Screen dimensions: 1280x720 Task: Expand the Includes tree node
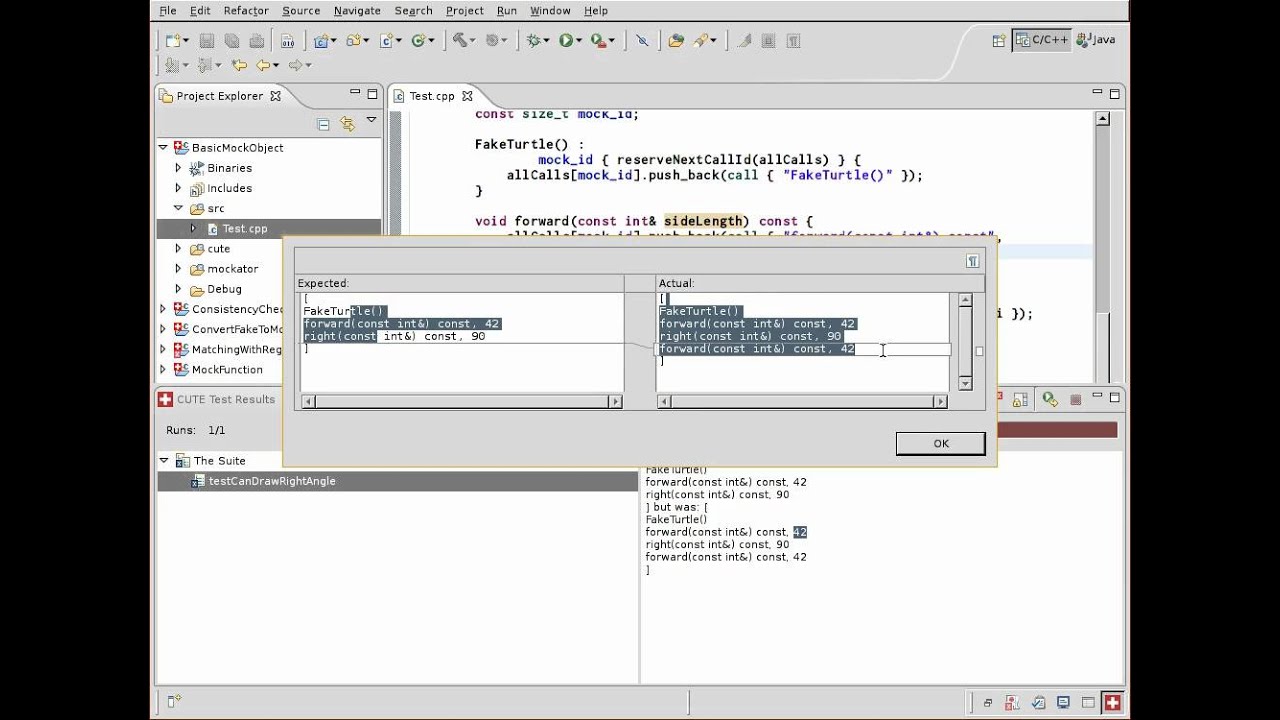click(179, 188)
